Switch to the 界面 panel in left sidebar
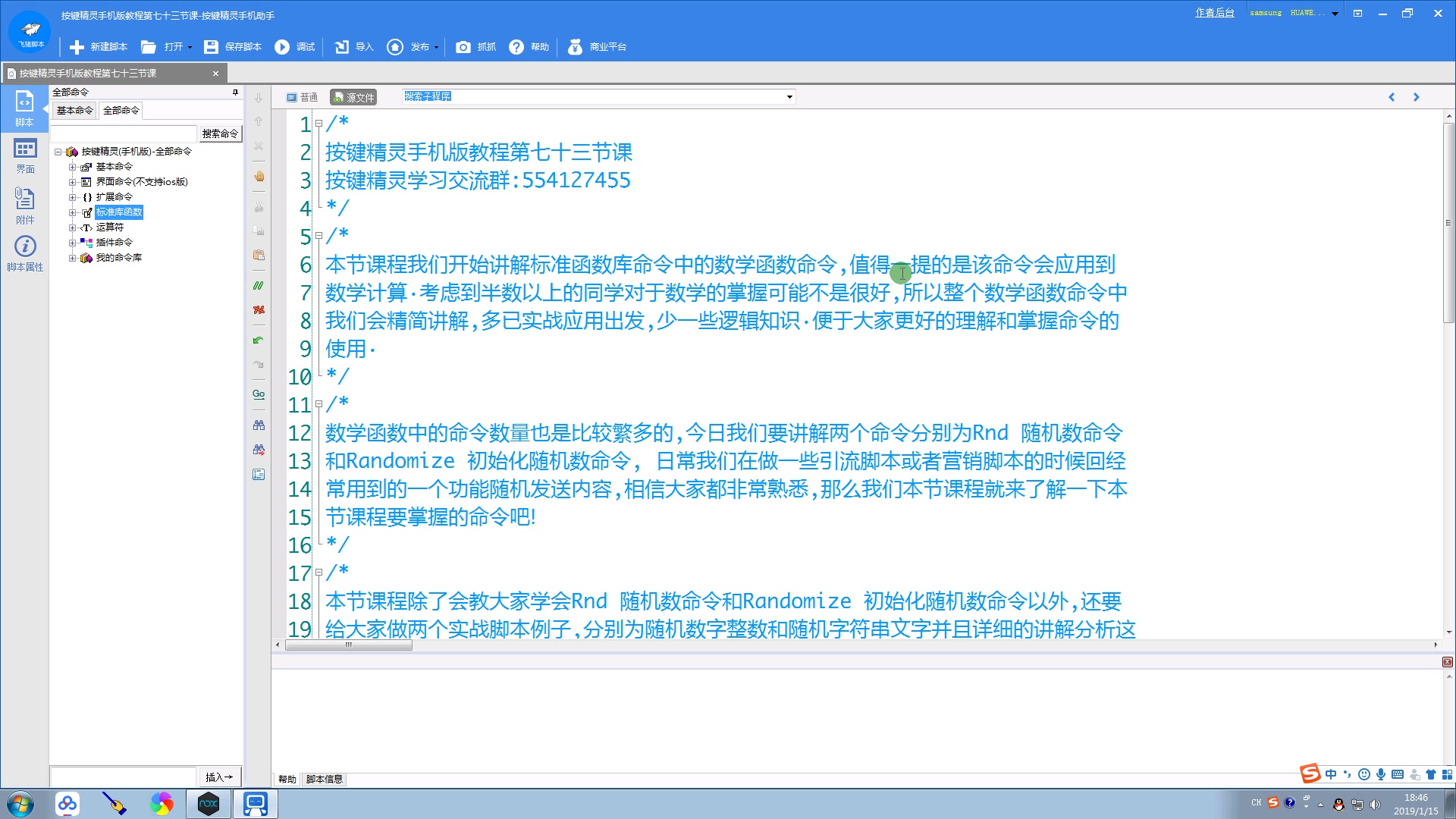1456x819 pixels. (24, 154)
